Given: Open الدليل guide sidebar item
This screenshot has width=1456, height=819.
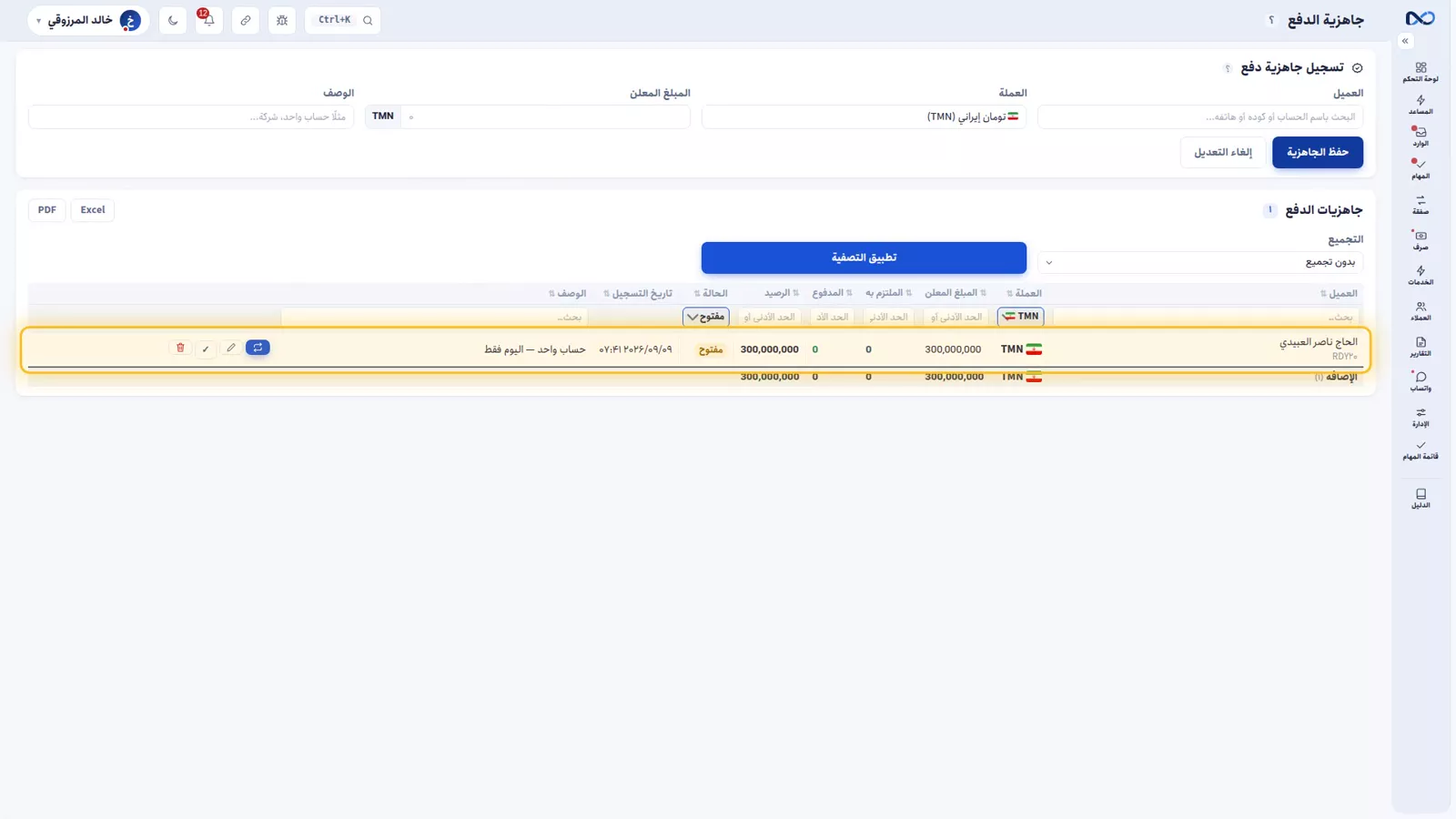Looking at the screenshot, I should (x=1421, y=499).
